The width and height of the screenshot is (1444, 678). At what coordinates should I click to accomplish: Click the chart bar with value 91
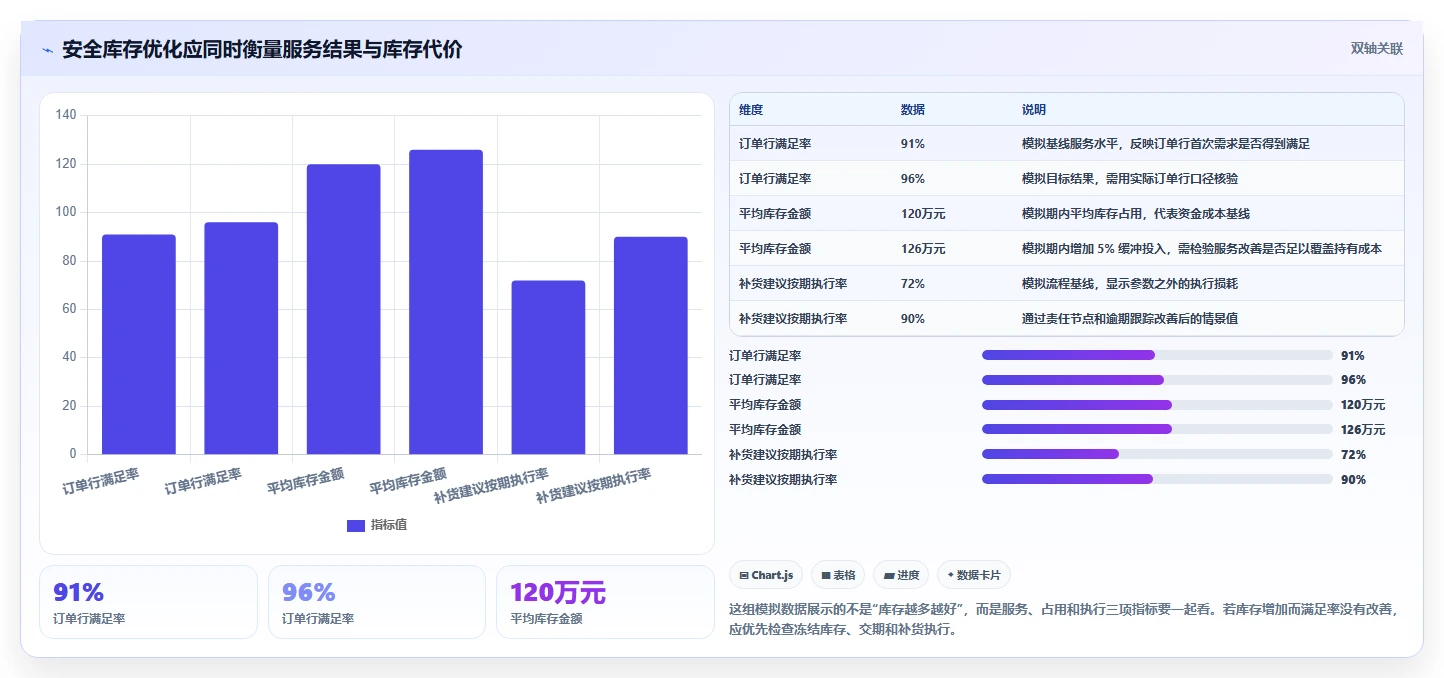[139, 344]
